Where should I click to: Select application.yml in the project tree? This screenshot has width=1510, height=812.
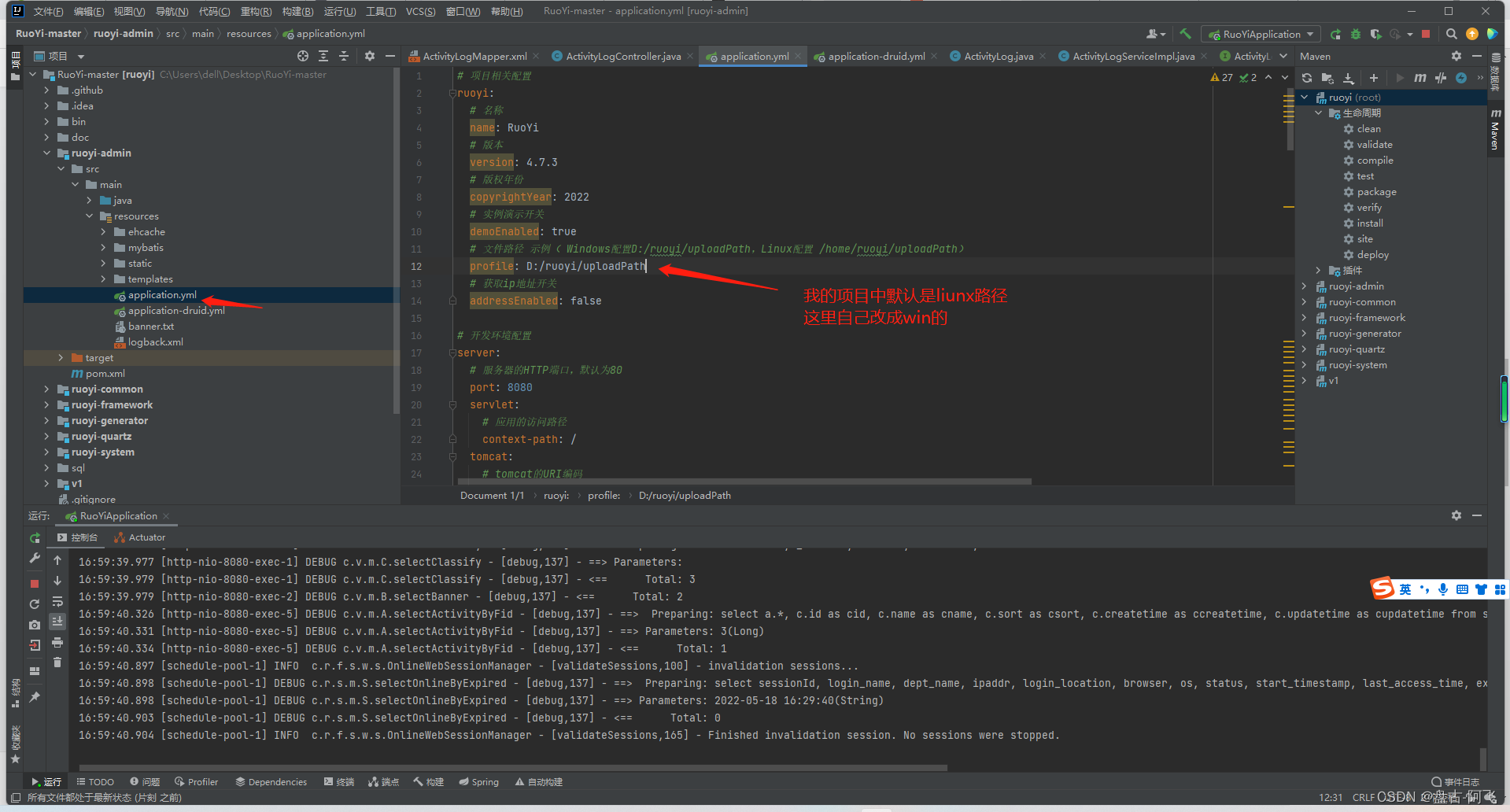pos(162,295)
